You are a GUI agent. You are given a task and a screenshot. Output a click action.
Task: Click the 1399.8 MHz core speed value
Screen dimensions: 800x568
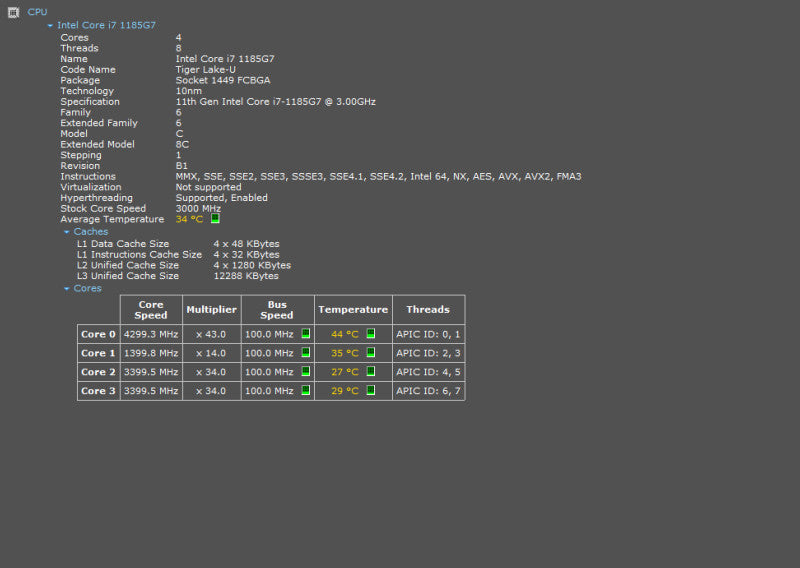pyautogui.click(x=151, y=353)
